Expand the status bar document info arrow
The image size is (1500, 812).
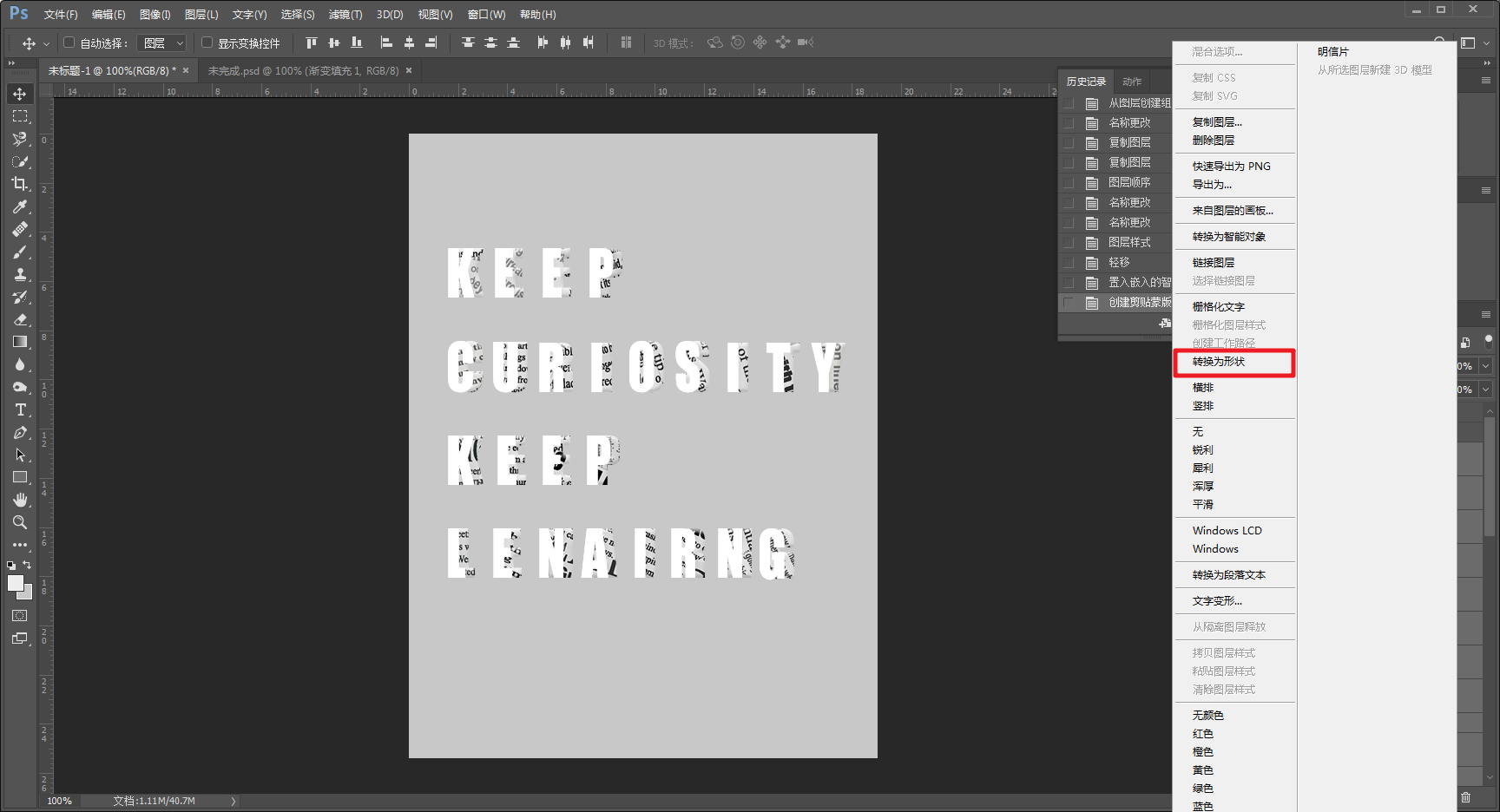coord(233,801)
